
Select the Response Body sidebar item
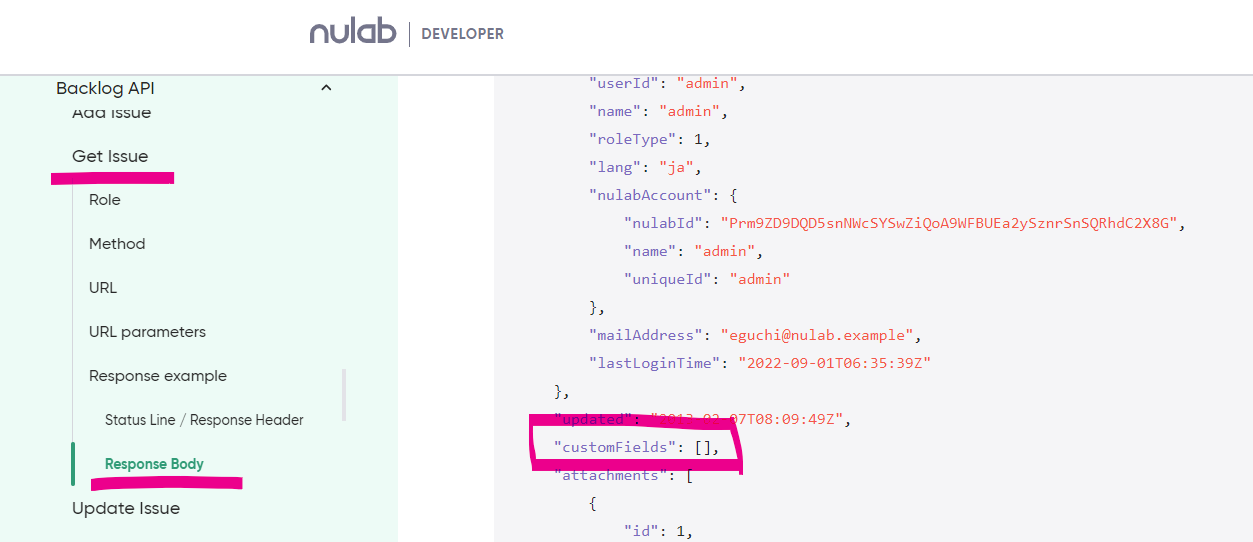pos(154,464)
